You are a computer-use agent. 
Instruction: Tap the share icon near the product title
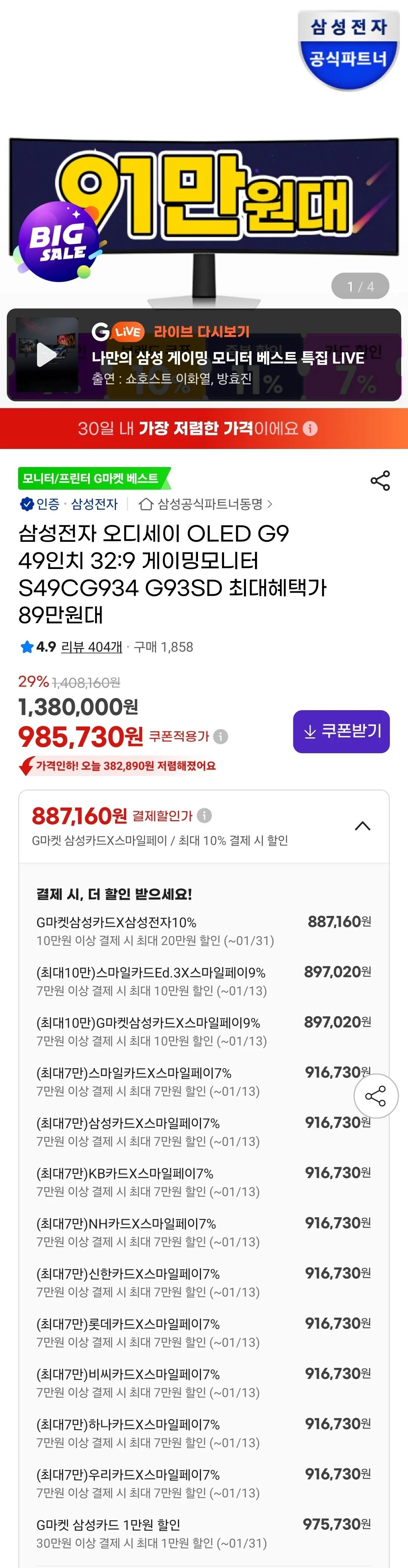pyautogui.click(x=379, y=480)
